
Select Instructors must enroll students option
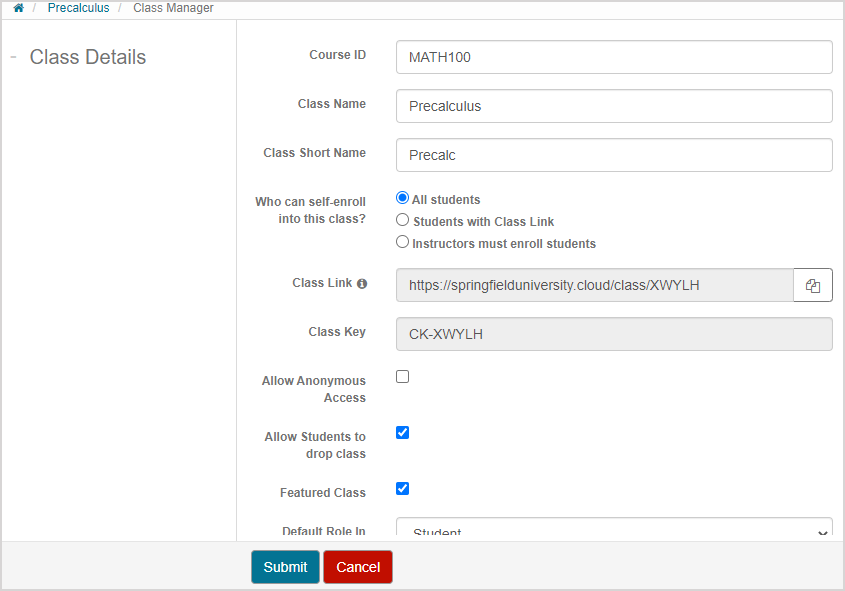point(403,242)
